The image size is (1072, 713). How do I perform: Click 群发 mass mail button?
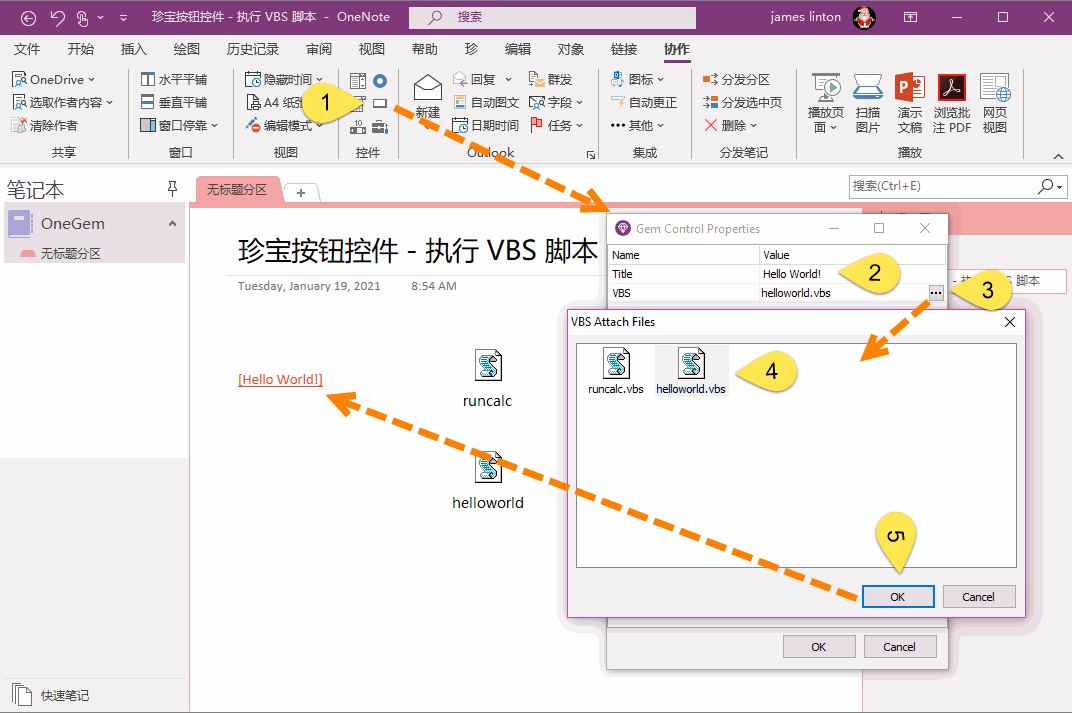550,80
